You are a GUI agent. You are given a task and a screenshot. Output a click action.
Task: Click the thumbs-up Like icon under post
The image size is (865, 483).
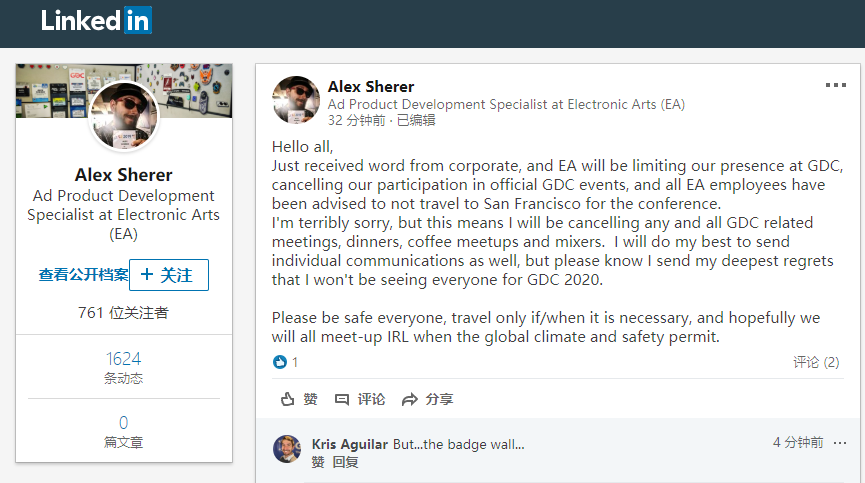[288, 399]
